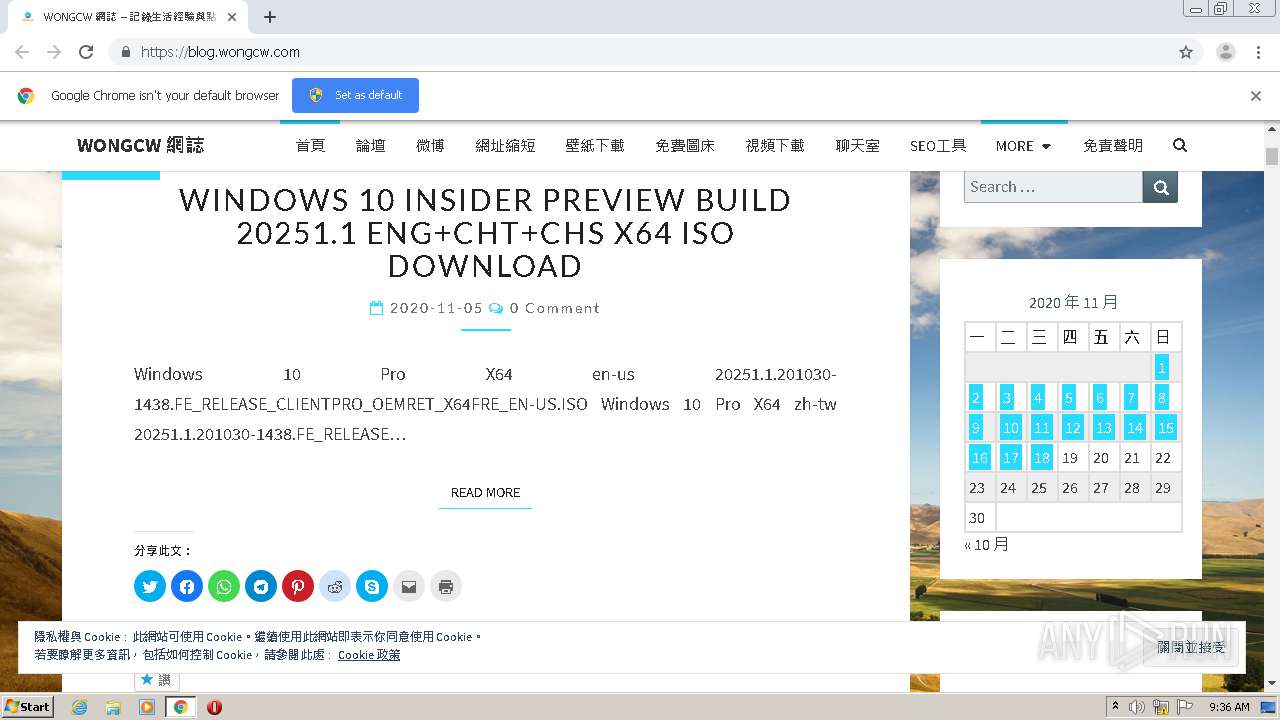Image resolution: width=1280 pixels, height=720 pixels.
Task: View site security lock info
Action: point(125,52)
